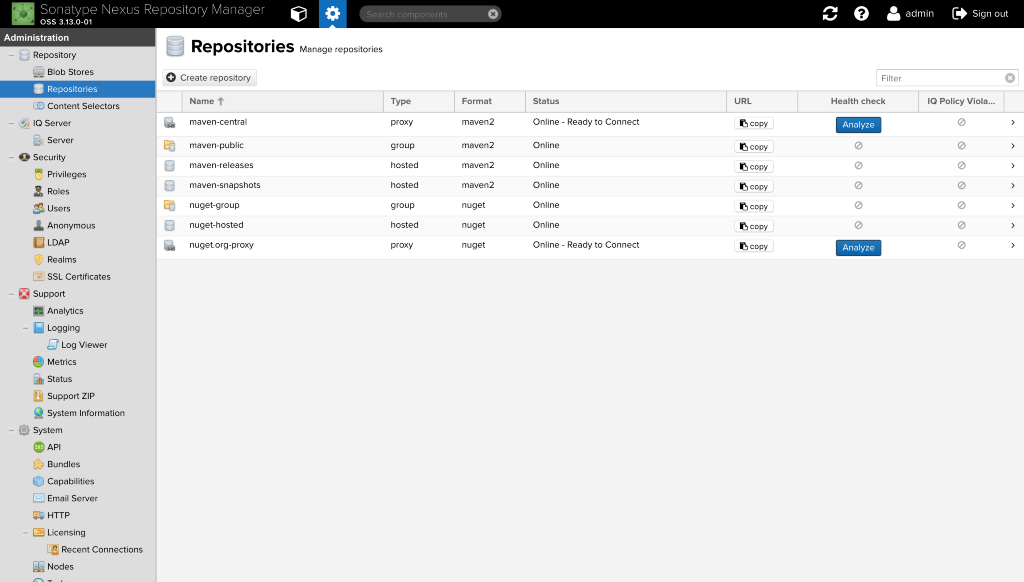Image resolution: width=1024 pixels, height=582 pixels.
Task: Collapse the Logging tree node
Action: pos(25,328)
